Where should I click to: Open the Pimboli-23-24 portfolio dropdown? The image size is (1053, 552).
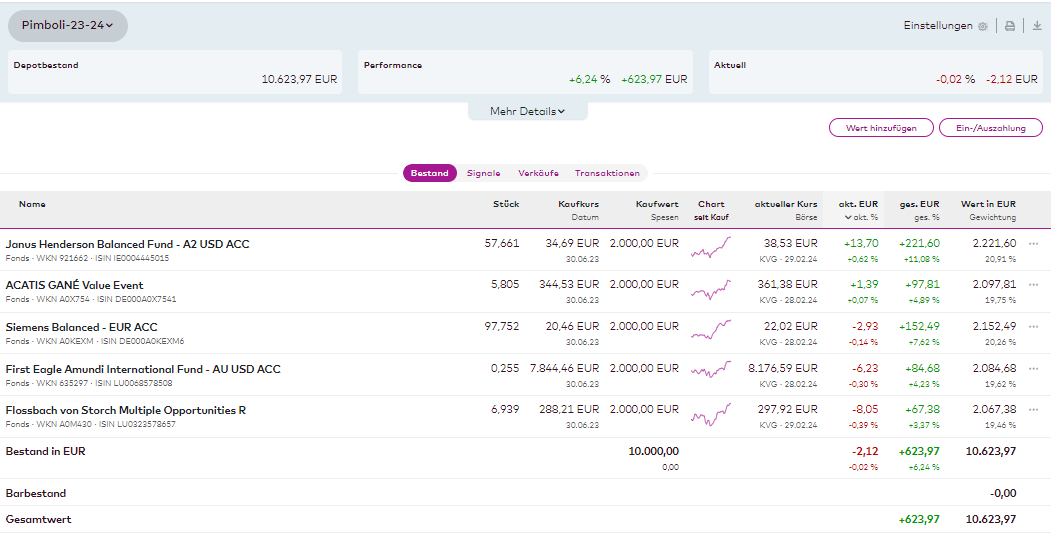tap(68, 25)
